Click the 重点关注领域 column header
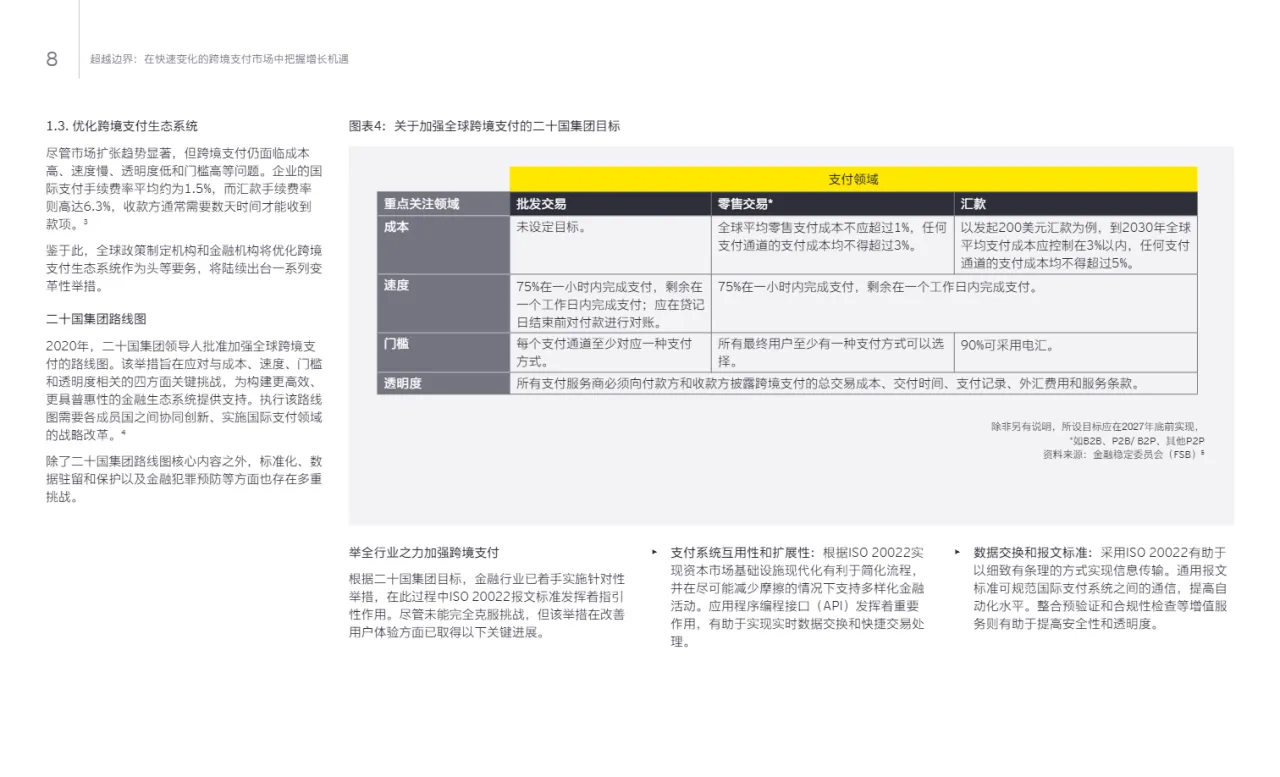 [443, 203]
